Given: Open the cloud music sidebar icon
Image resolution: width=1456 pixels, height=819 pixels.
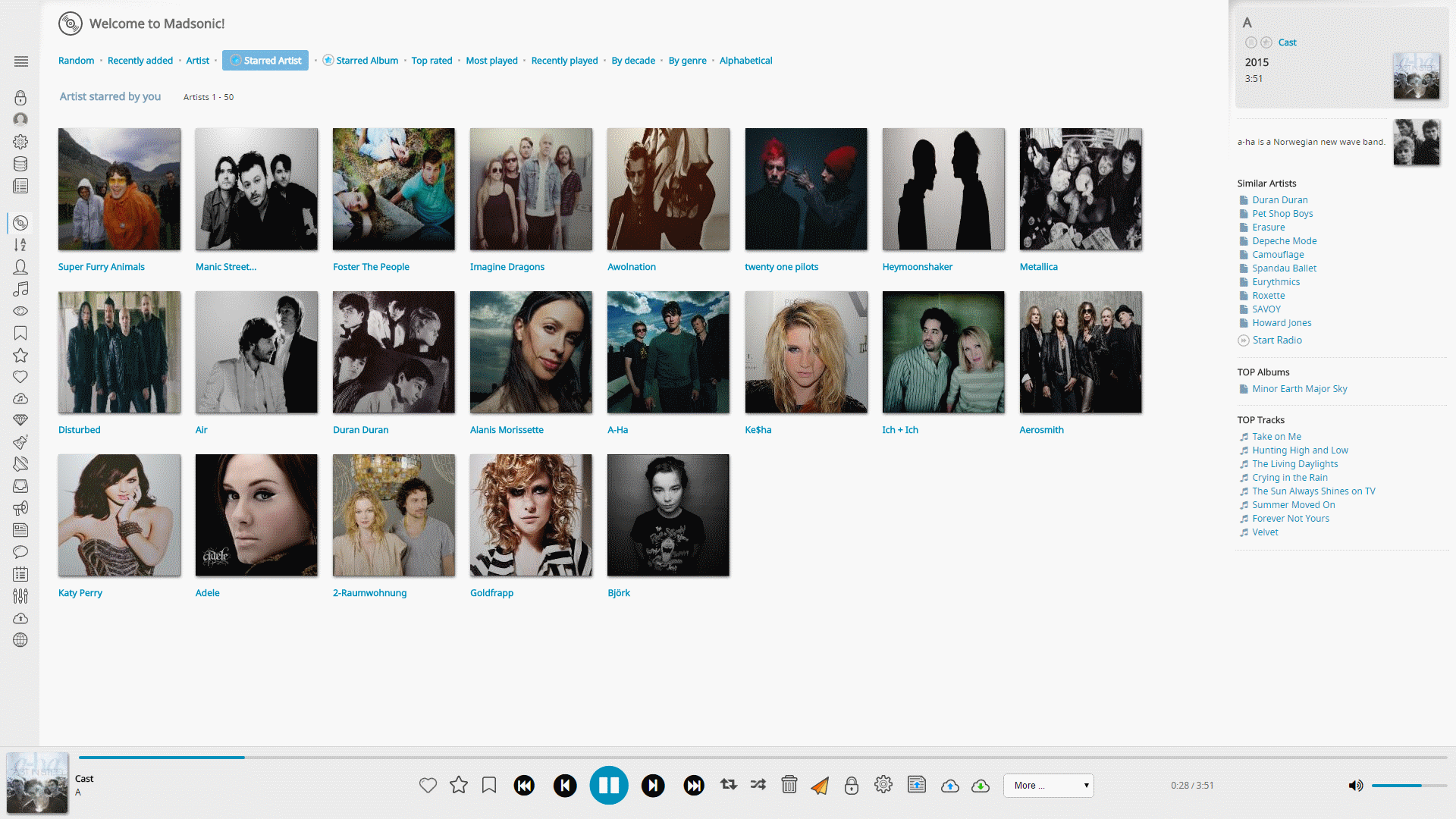Looking at the screenshot, I should tap(20, 398).
